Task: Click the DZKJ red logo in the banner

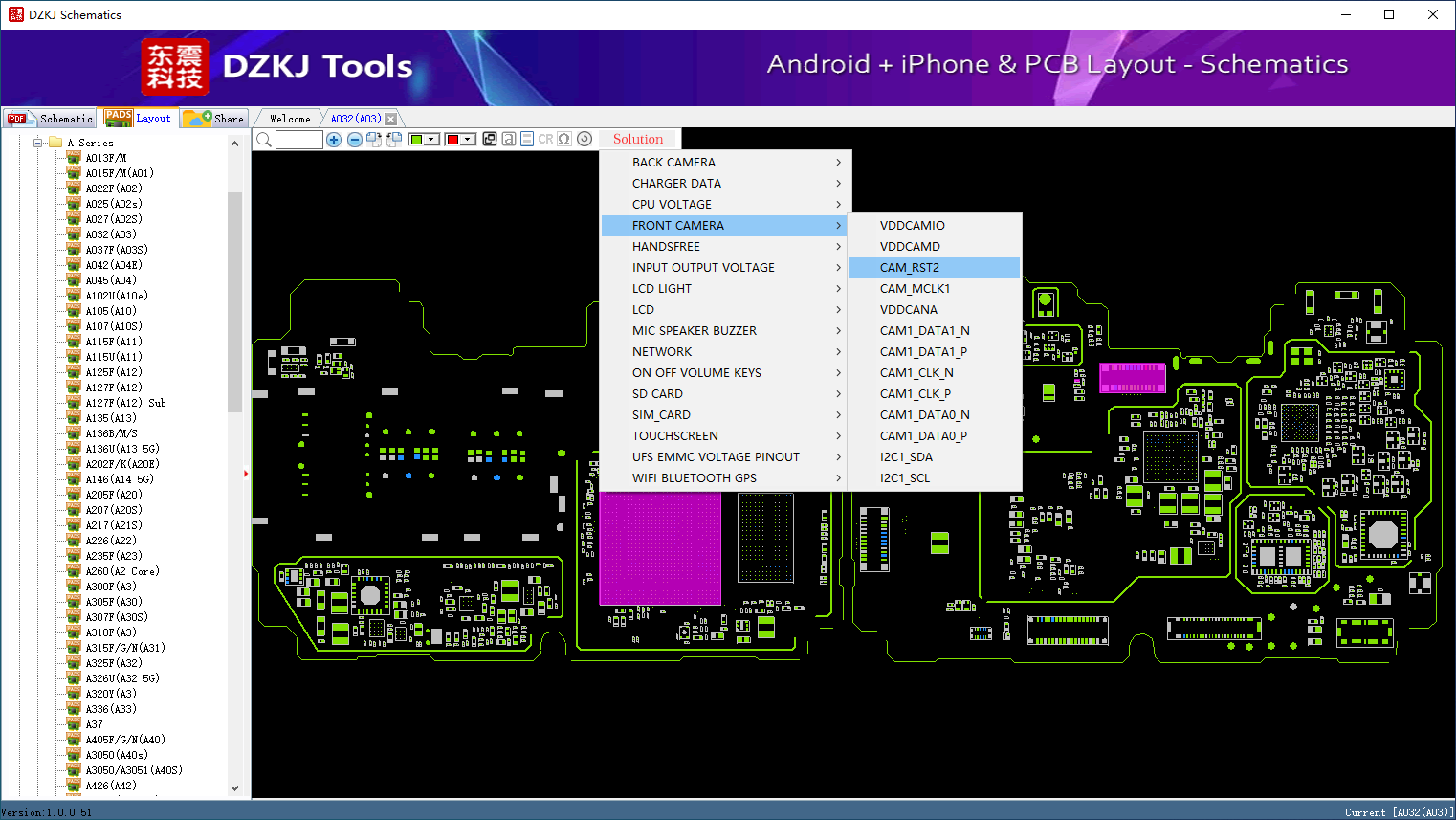Action: 174,67
